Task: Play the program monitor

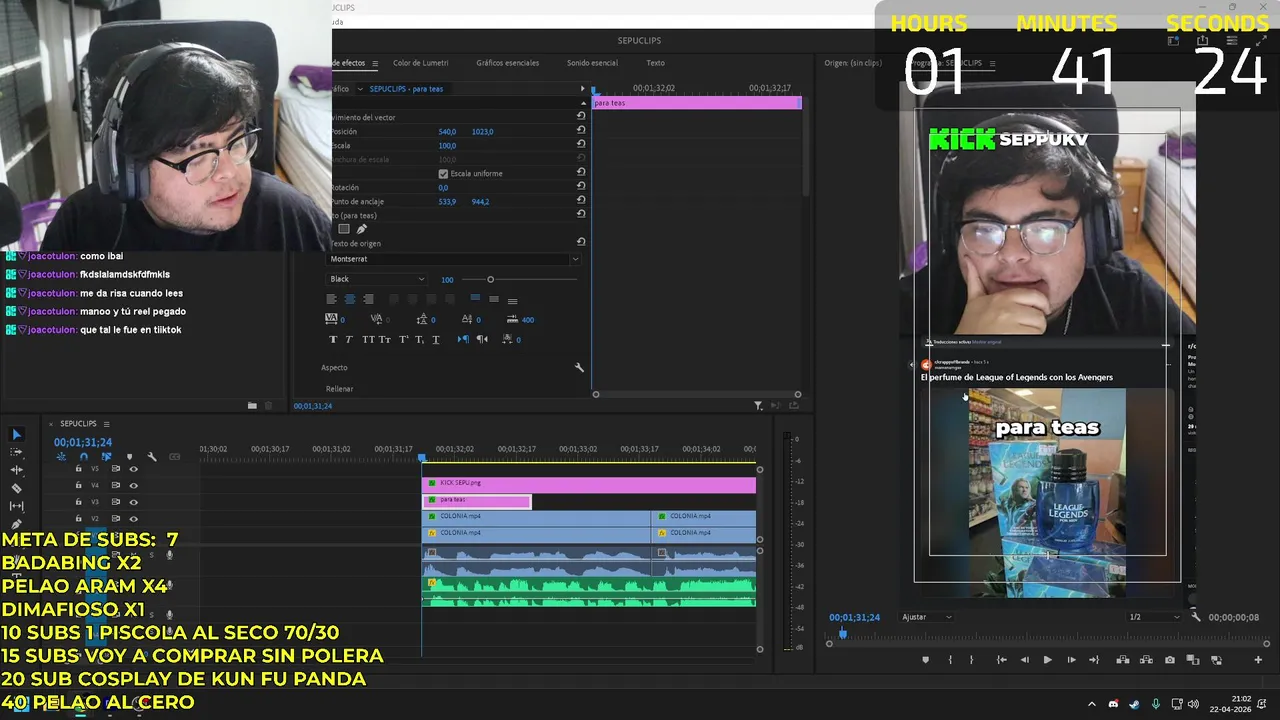Action: point(1048,660)
